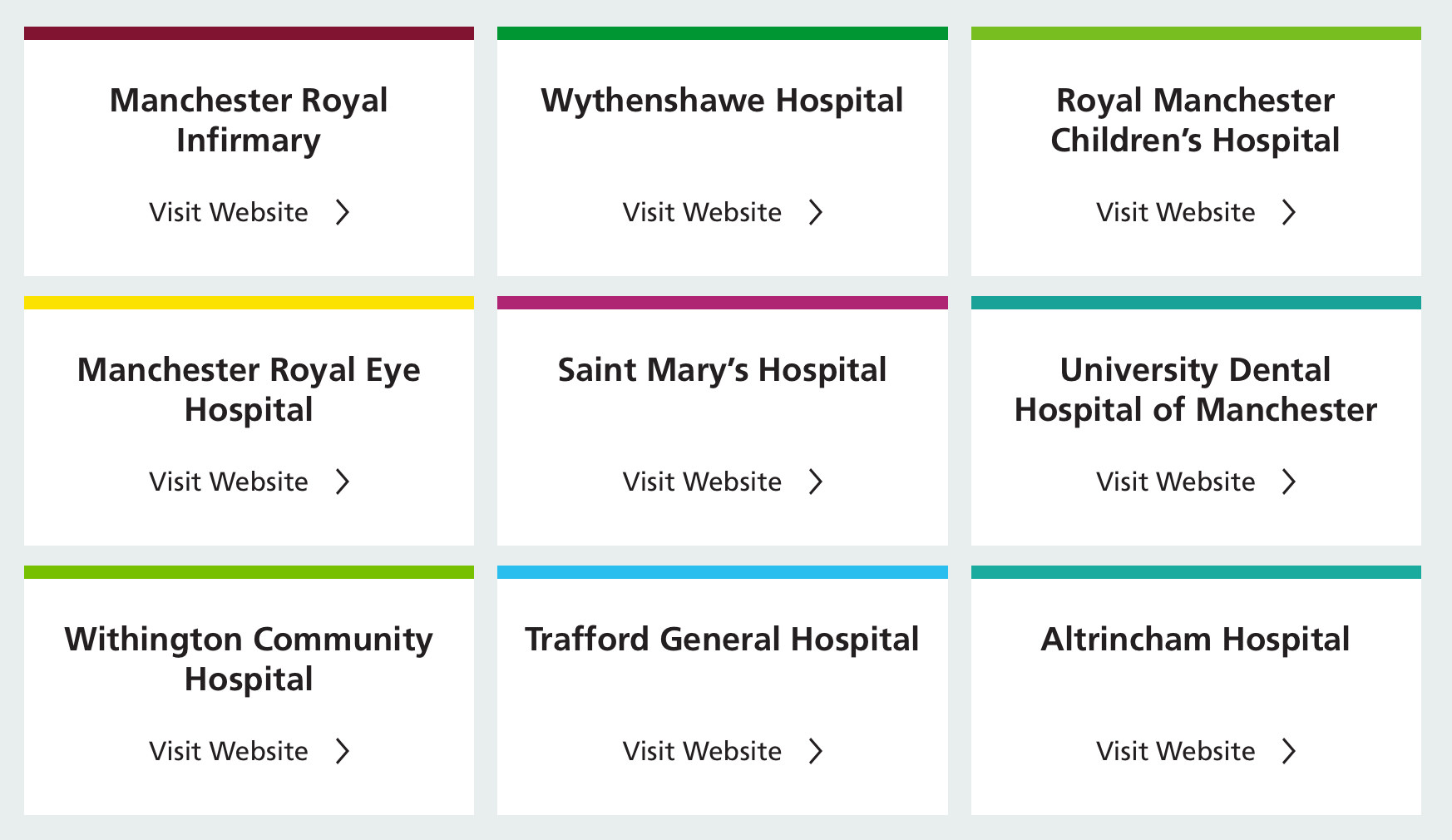
Task: Click the arrow icon in Saint Mary's Hospital card
Action: pyautogui.click(x=816, y=482)
